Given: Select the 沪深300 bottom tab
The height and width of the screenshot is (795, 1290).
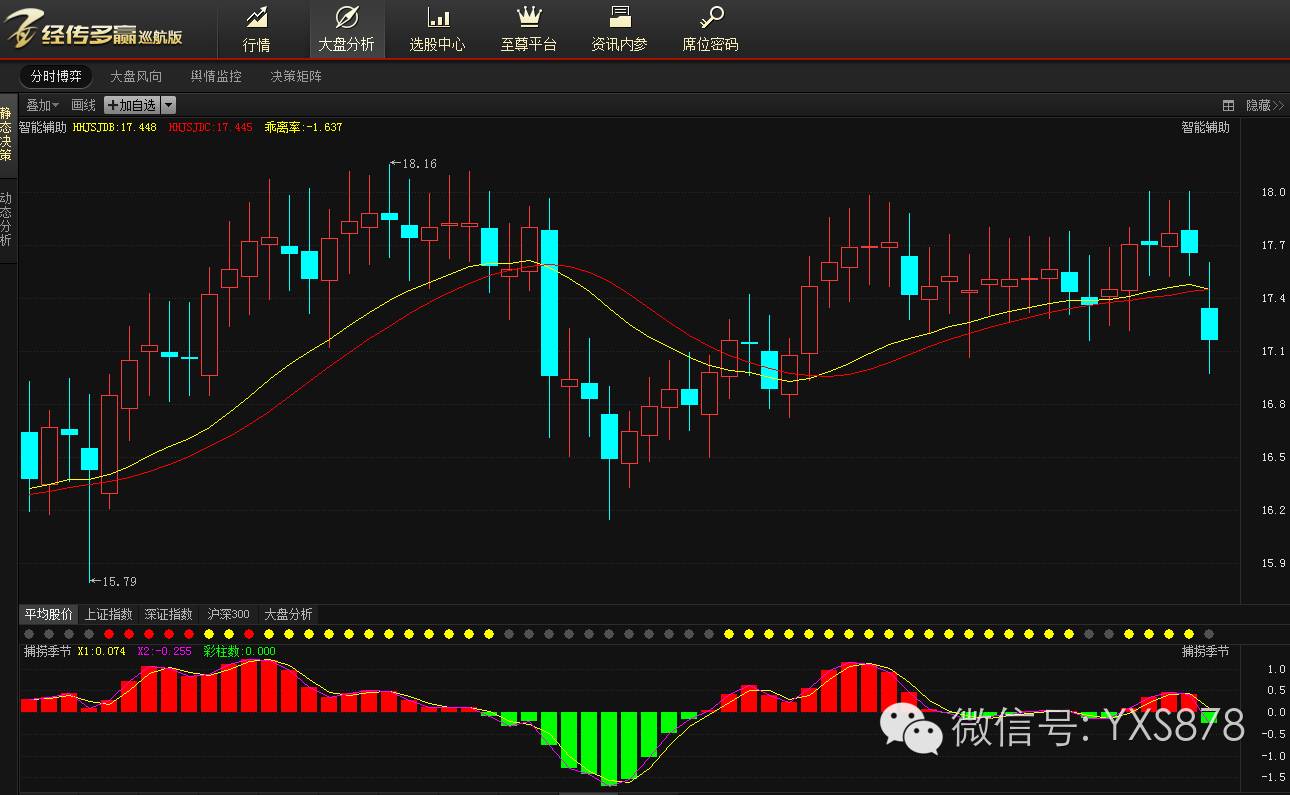Looking at the screenshot, I should pyautogui.click(x=228, y=614).
